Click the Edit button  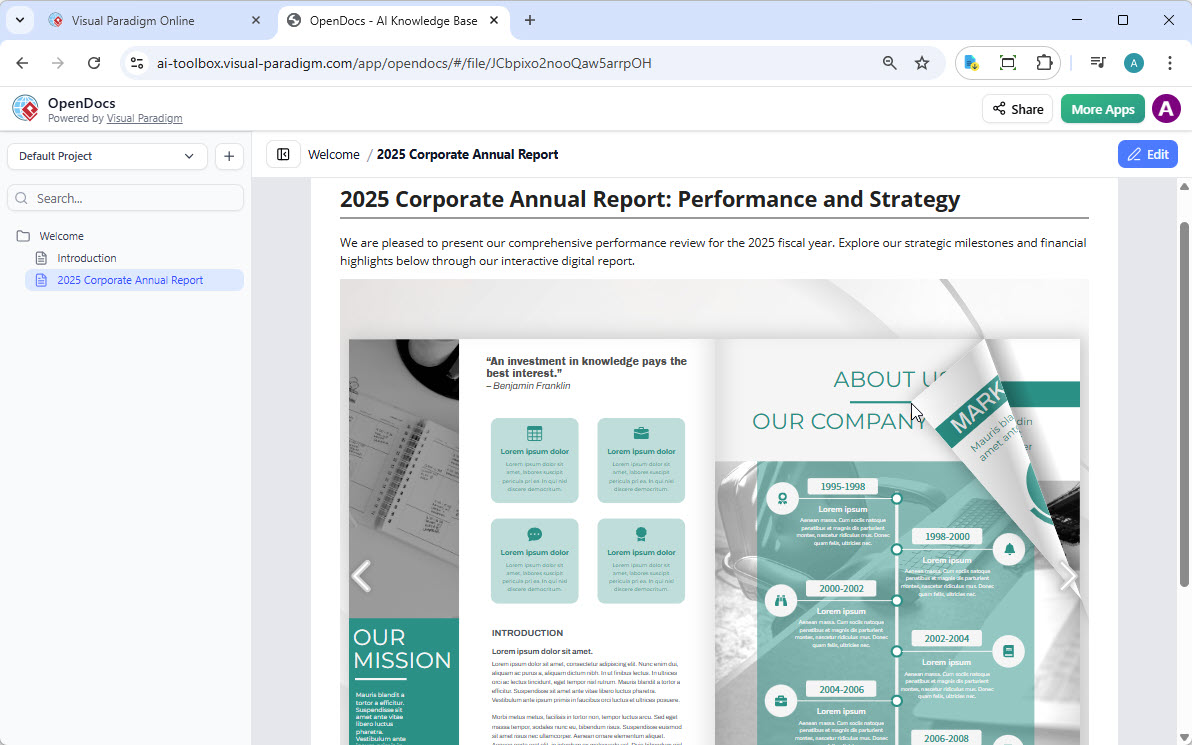coord(1147,154)
